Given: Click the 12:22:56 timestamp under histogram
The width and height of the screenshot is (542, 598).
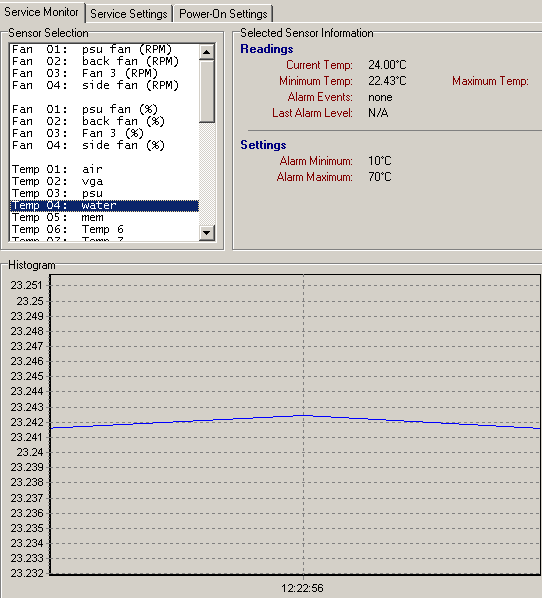Looking at the screenshot, I should pos(302,588).
